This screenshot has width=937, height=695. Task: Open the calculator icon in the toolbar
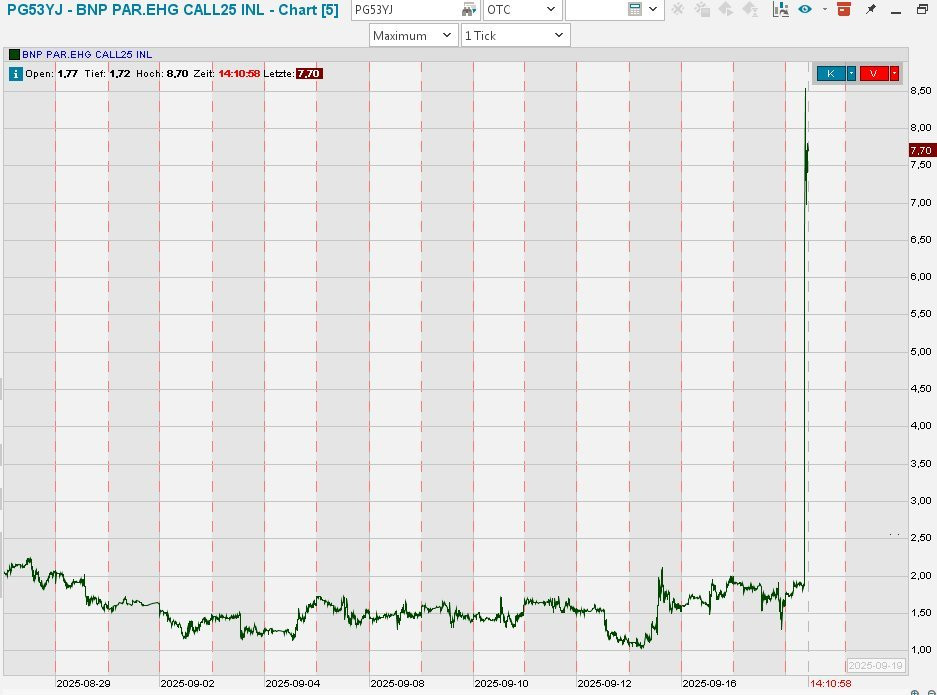point(634,10)
